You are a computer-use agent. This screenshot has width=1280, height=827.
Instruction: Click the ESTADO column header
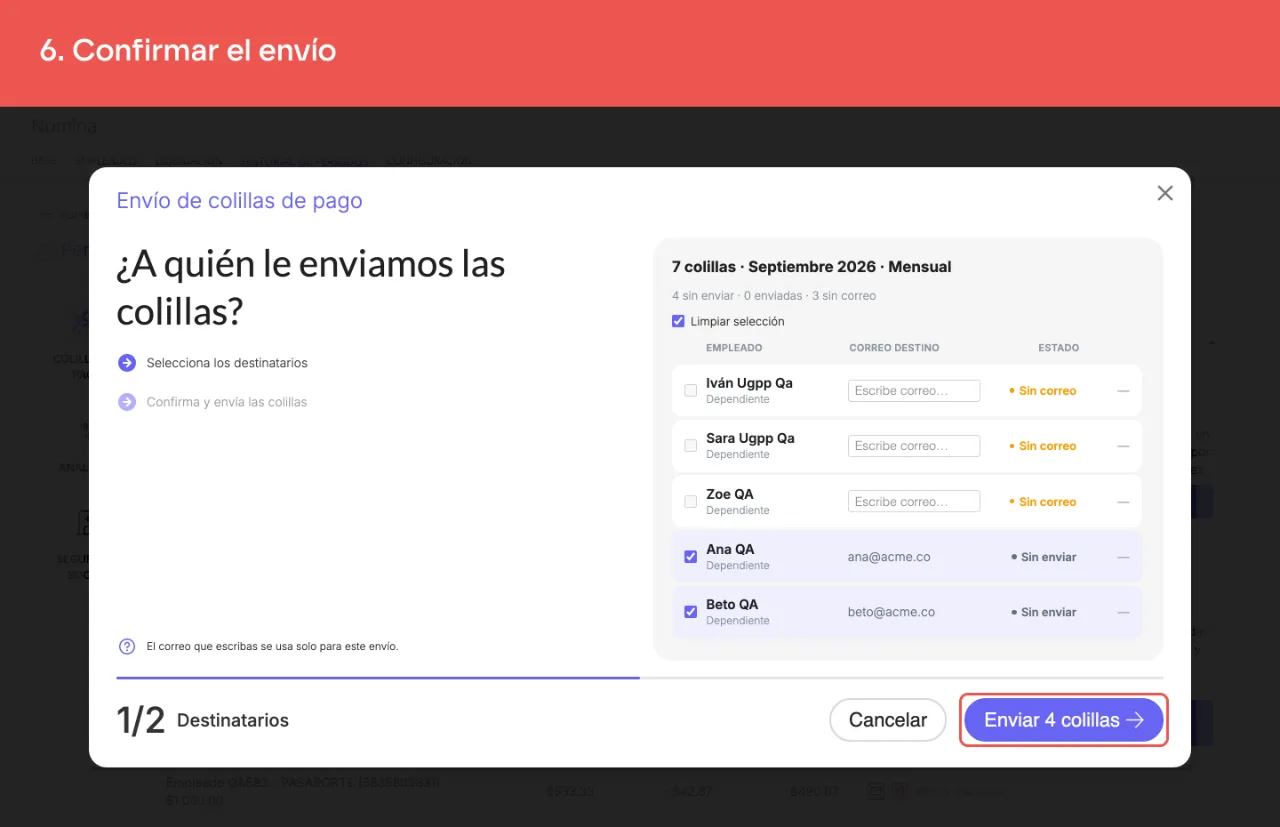click(1058, 348)
